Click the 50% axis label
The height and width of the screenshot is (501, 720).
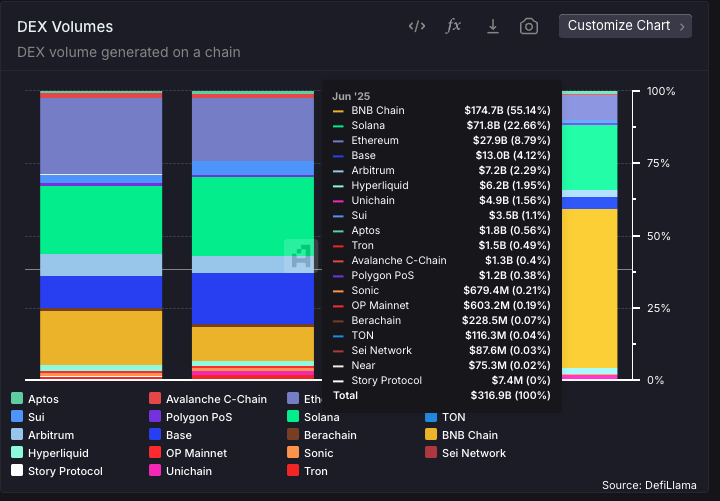click(x=658, y=236)
